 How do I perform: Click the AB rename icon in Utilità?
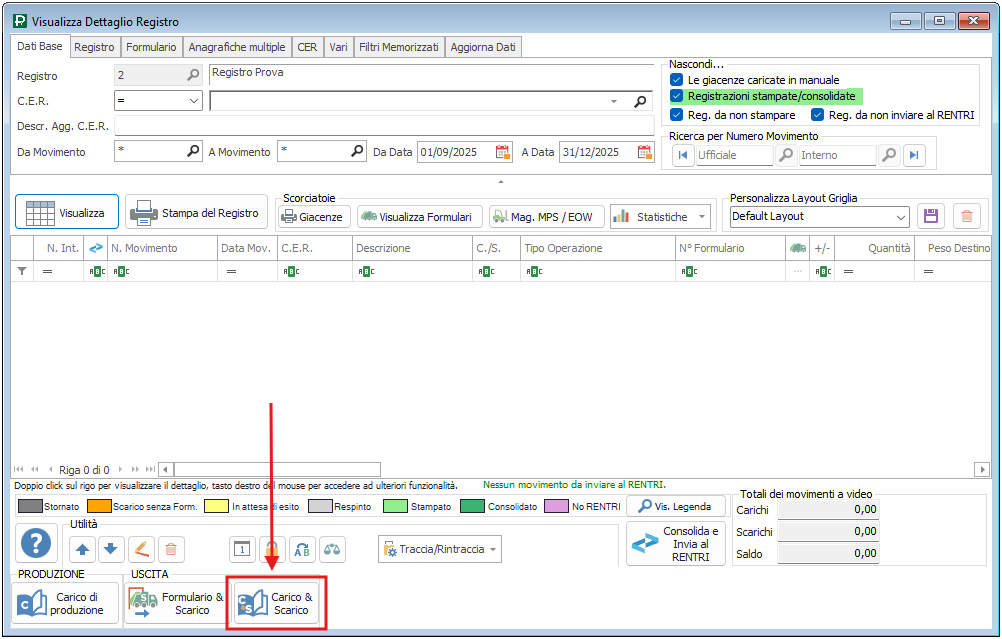[301, 548]
